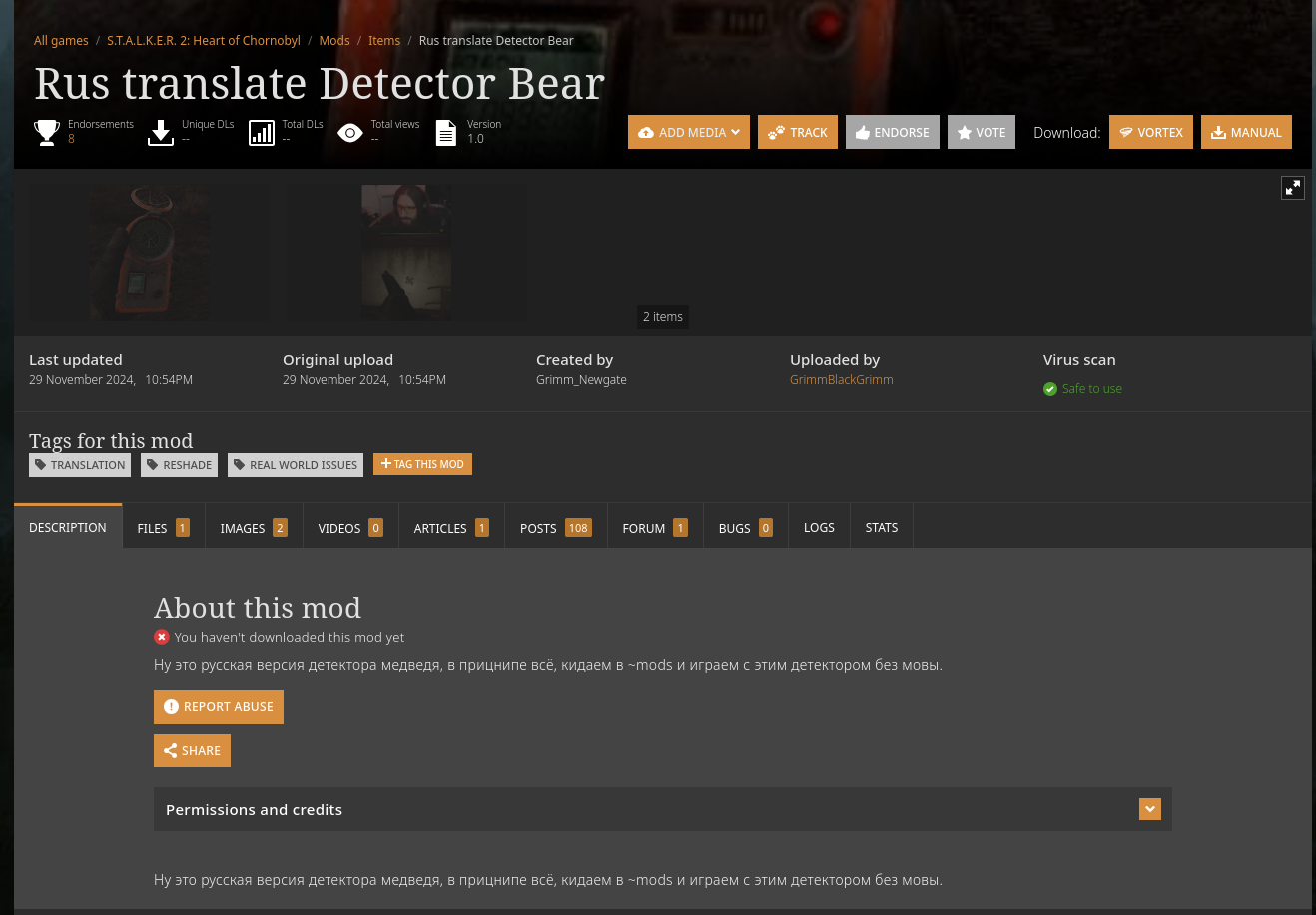Image resolution: width=1316 pixels, height=915 pixels.
Task: Vote for this mod
Action: [x=982, y=132]
